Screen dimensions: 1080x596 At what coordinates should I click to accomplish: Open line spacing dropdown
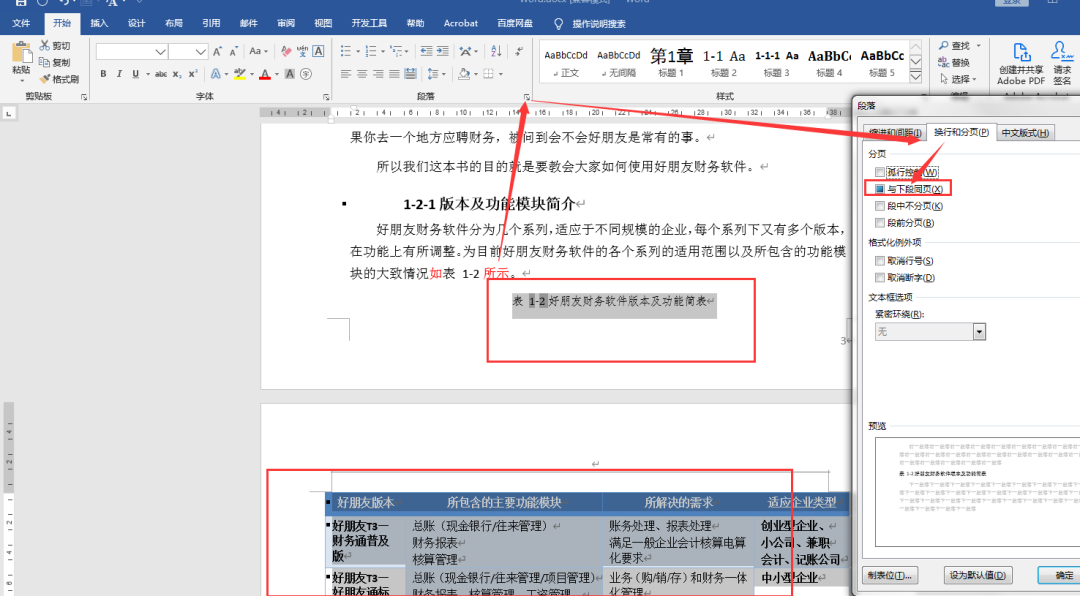click(435, 74)
